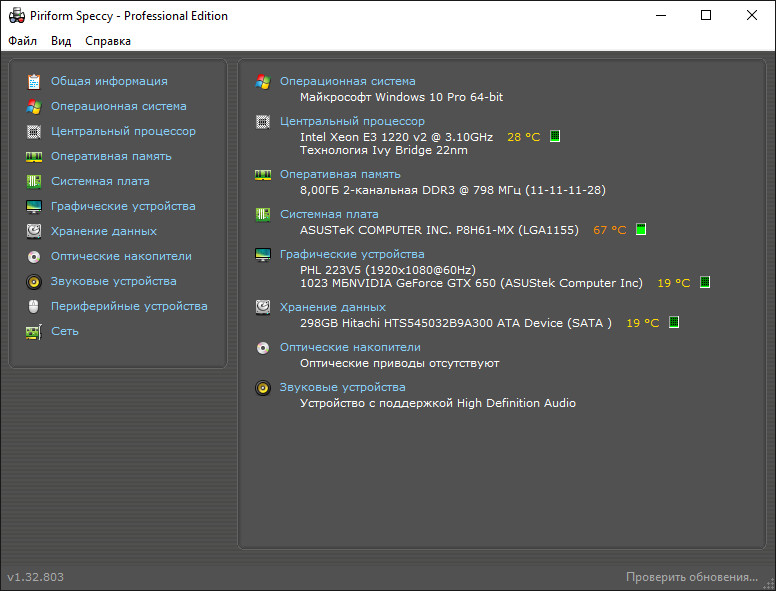
Task: Click 298GB Hitachi drive text
Action: click(x=456, y=323)
